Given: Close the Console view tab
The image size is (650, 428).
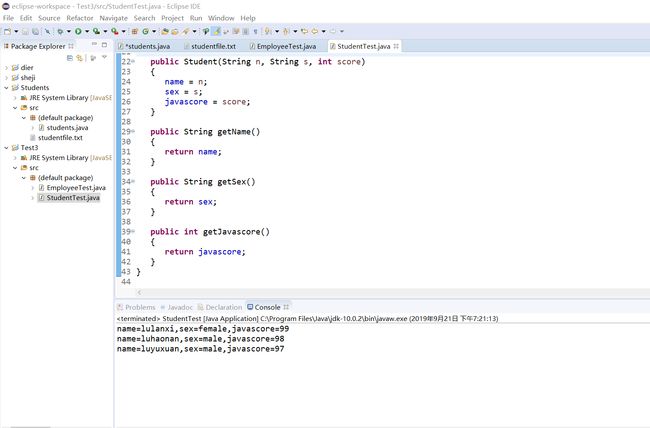Looking at the screenshot, I should pos(286,307).
